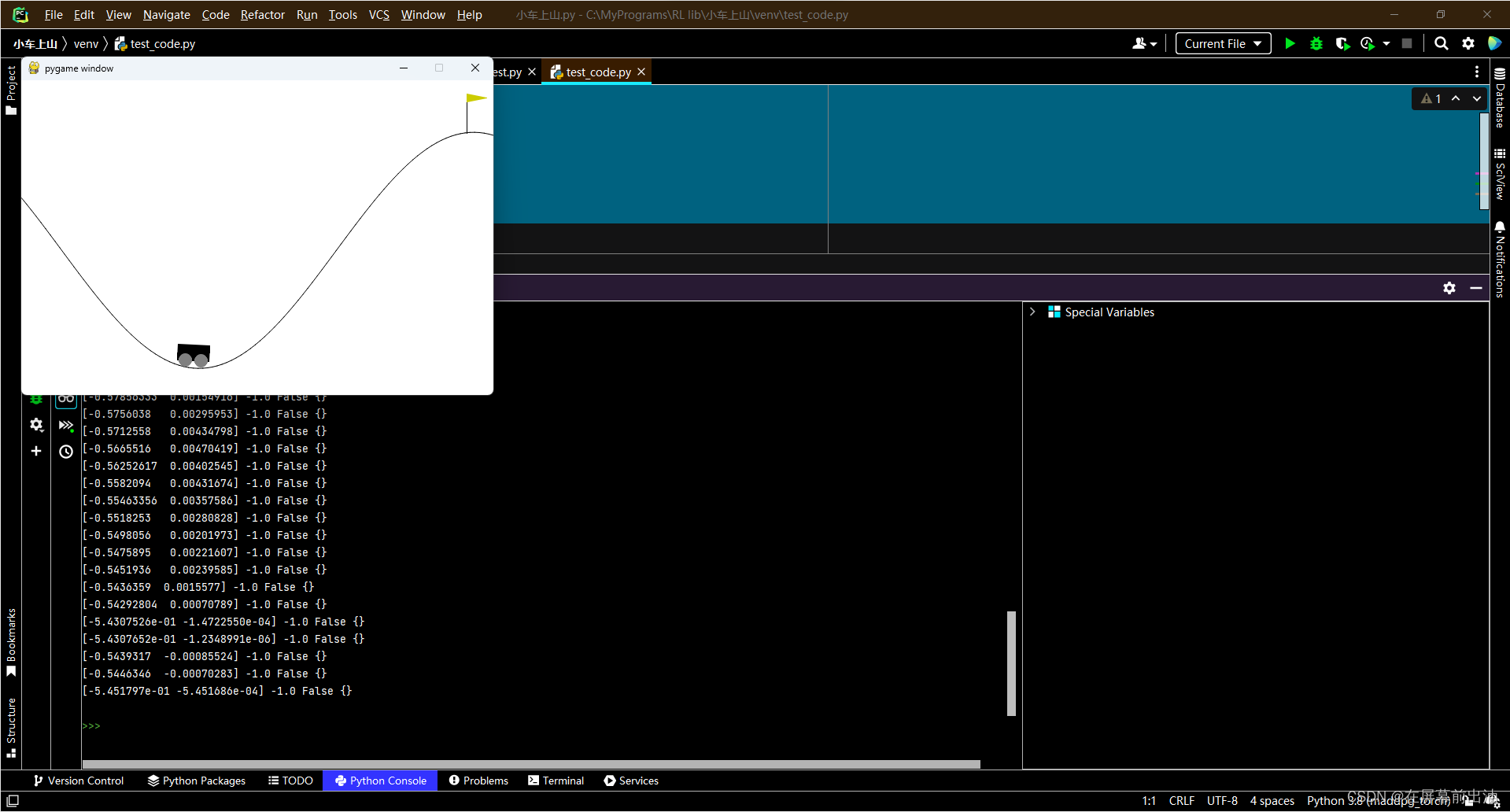The height and width of the screenshot is (812, 1510).
Task: Click the UTF-8 encoding indicator
Action: (x=1222, y=800)
